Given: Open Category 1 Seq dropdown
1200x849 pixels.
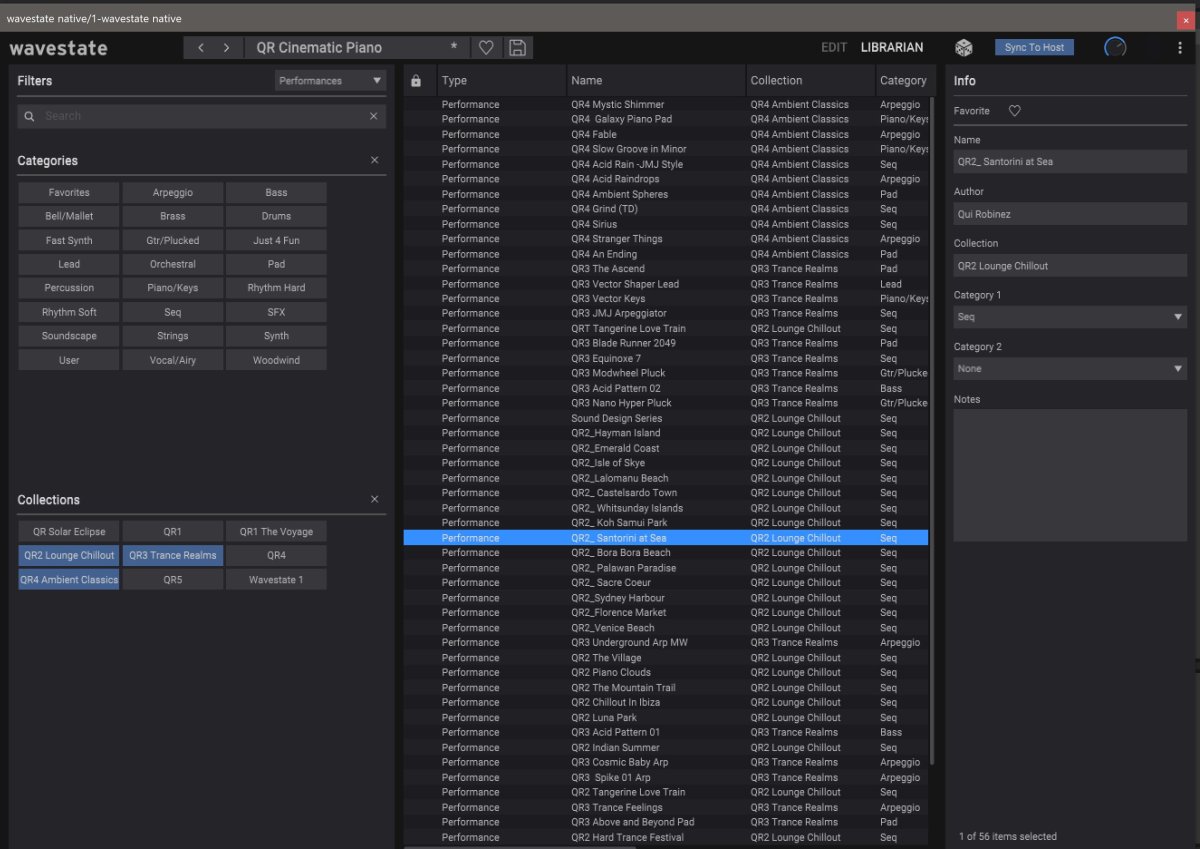Looking at the screenshot, I should pyautogui.click(x=1070, y=317).
